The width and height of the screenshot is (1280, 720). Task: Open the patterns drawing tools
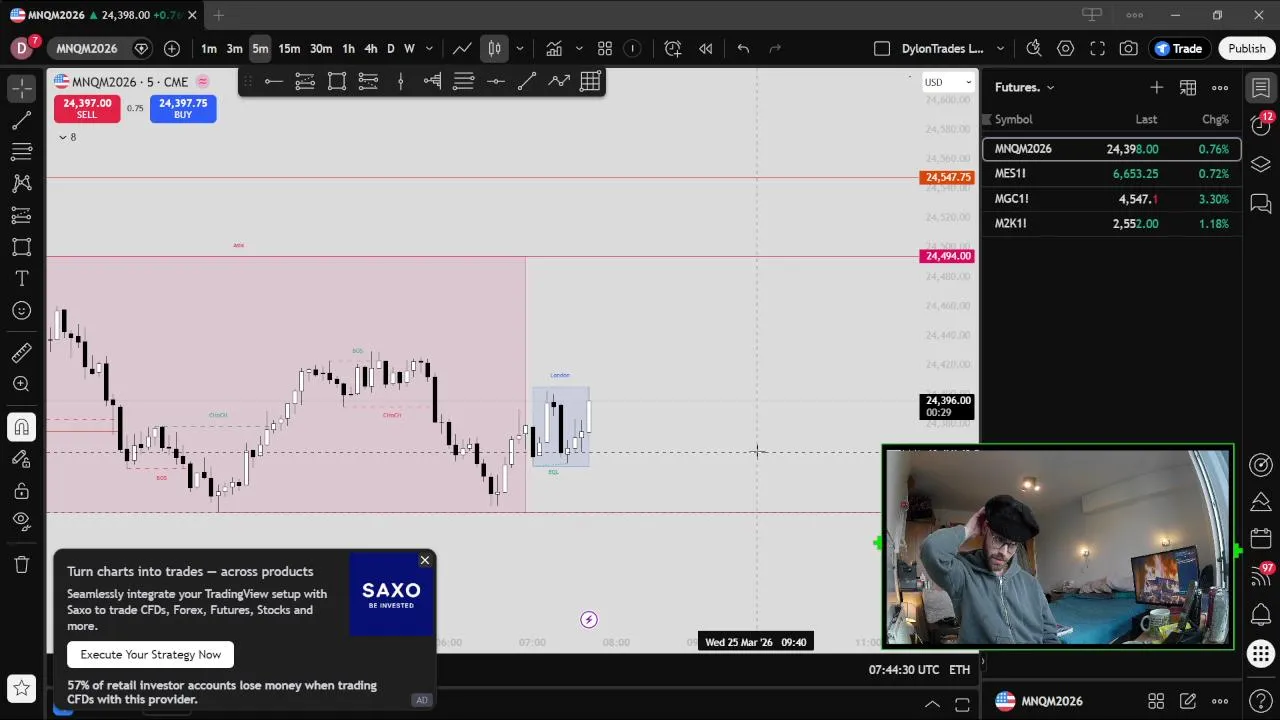pos(21,183)
